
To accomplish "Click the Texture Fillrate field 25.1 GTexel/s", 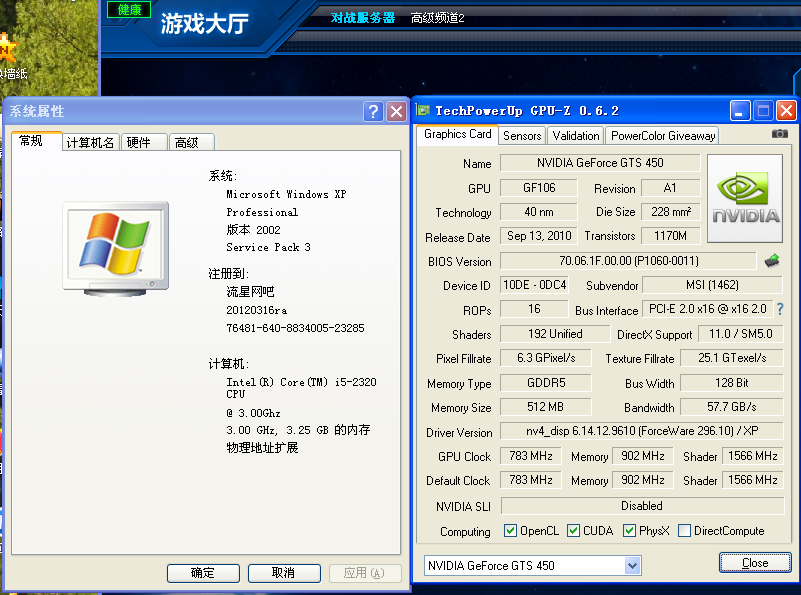I will tap(732, 358).
